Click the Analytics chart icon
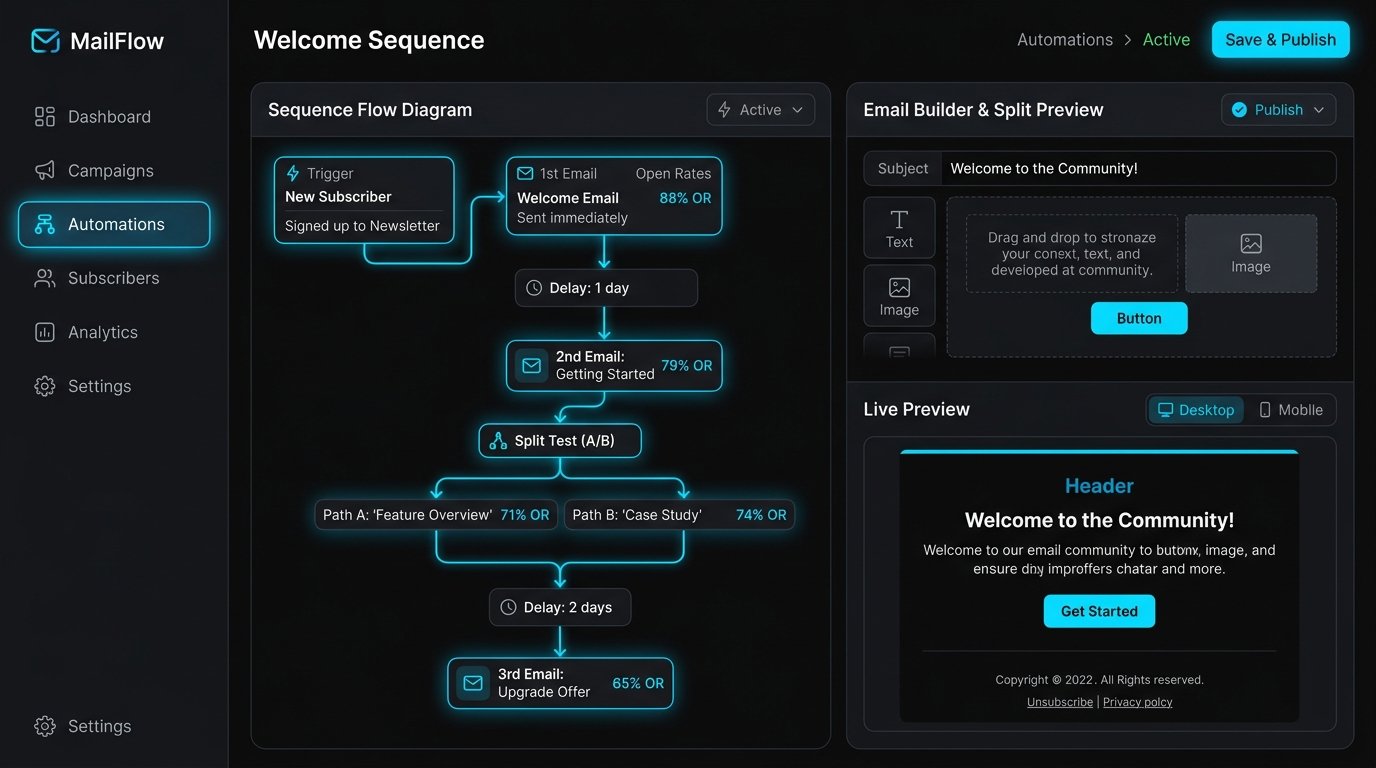Screen dimensions: 1376x768 point(45,332)
